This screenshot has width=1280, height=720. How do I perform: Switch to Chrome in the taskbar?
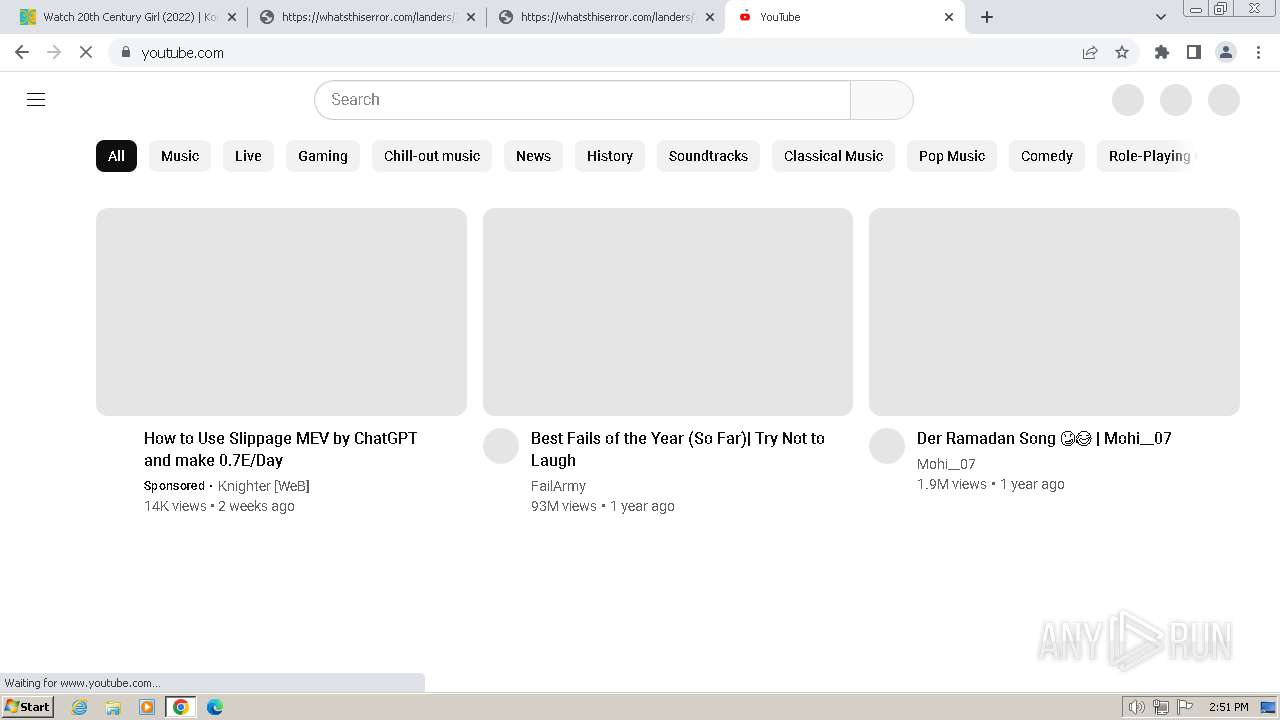point(181,707)
